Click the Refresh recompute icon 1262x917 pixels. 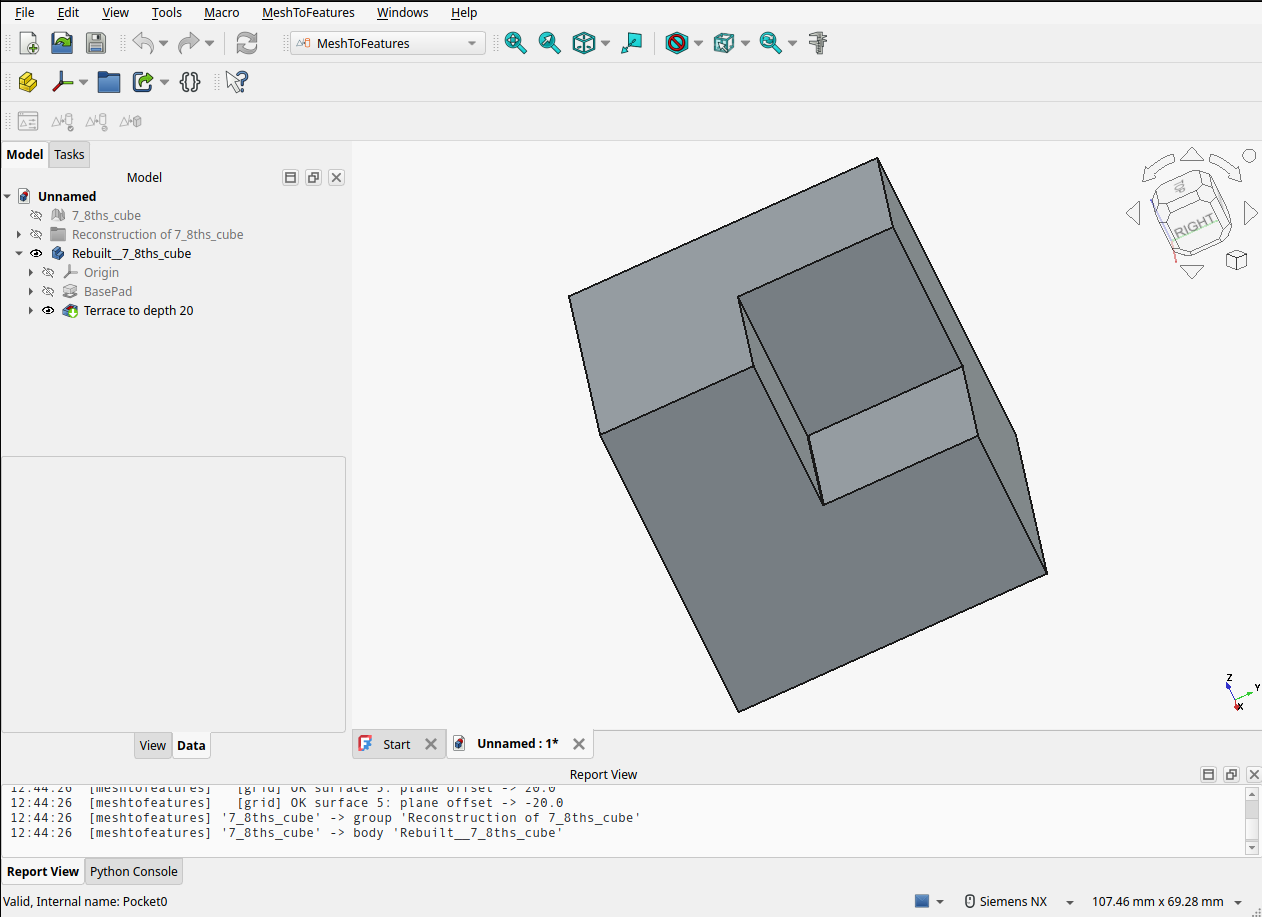[247, 43]
